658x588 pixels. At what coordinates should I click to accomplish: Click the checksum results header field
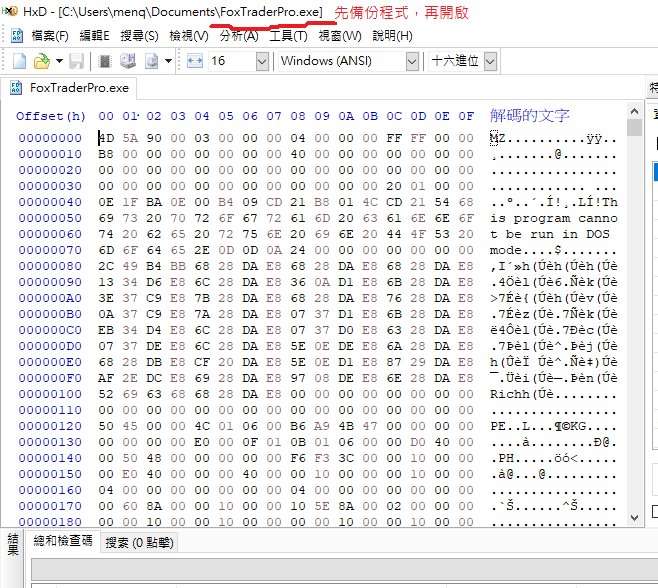(x=344, y=570)
